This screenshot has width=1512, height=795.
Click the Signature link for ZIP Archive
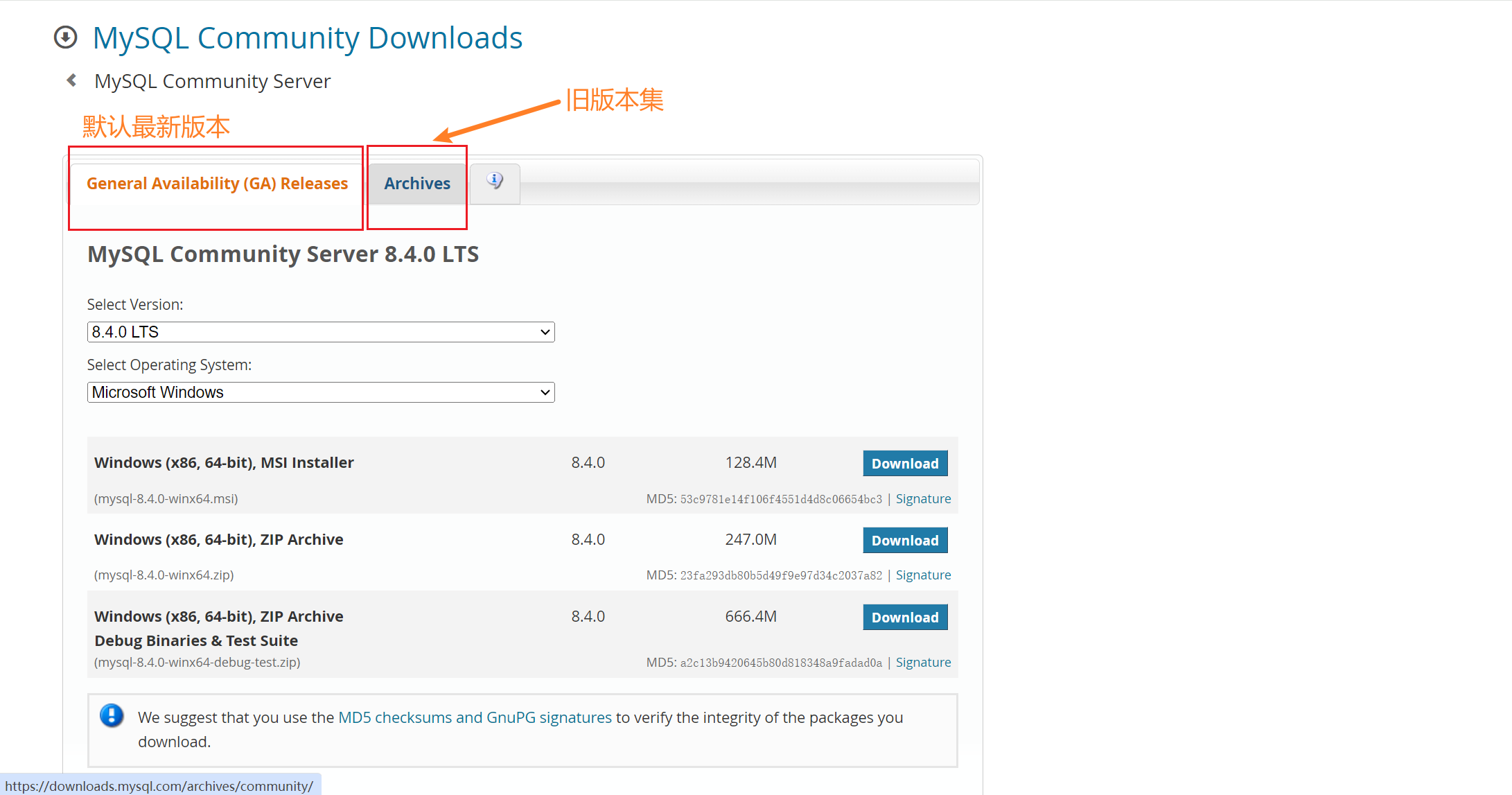pyautogui.click(x=922, y=575)
